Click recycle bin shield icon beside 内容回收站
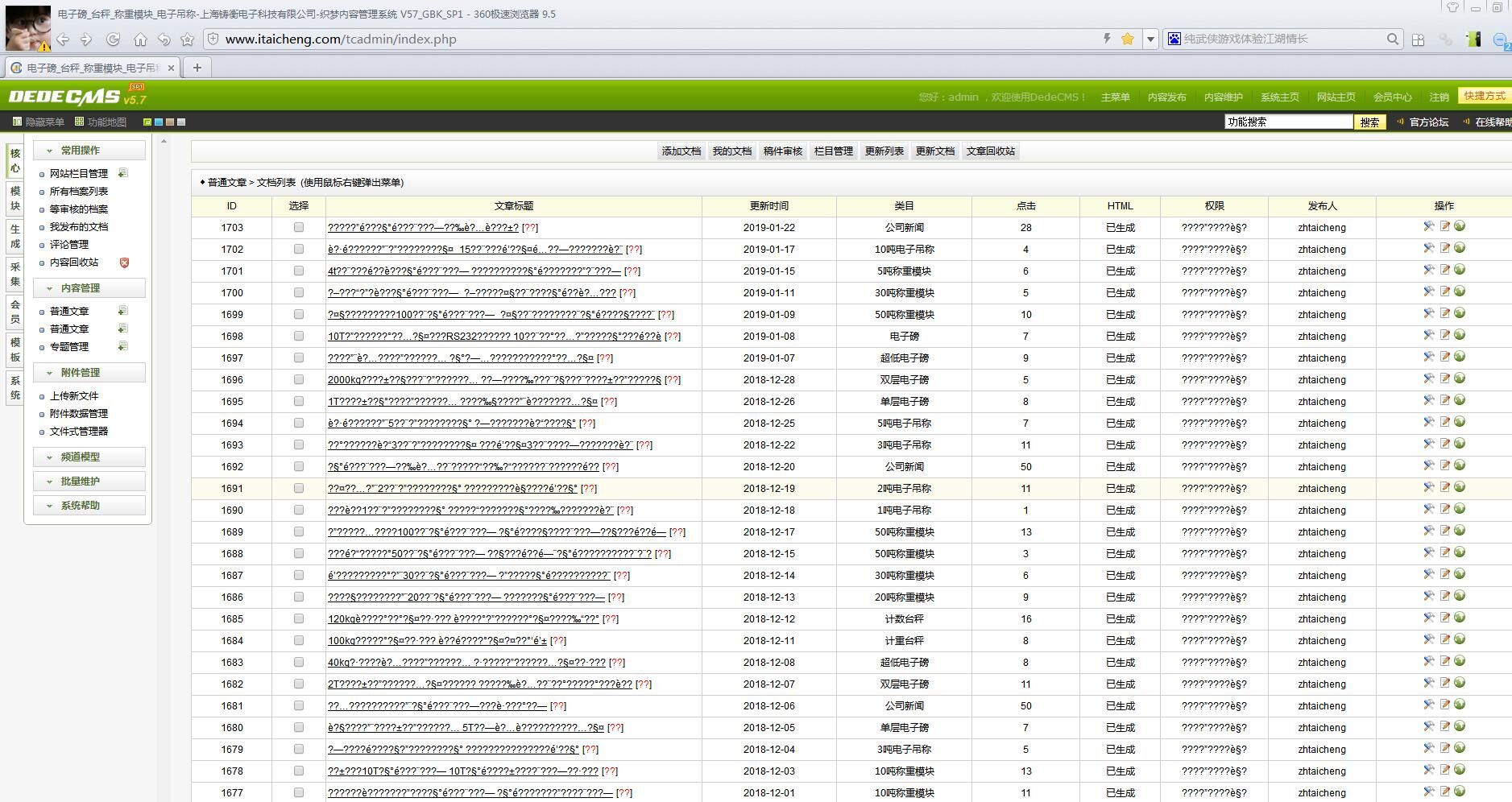This screenshot has width=1512, height=802. (124, 263)
